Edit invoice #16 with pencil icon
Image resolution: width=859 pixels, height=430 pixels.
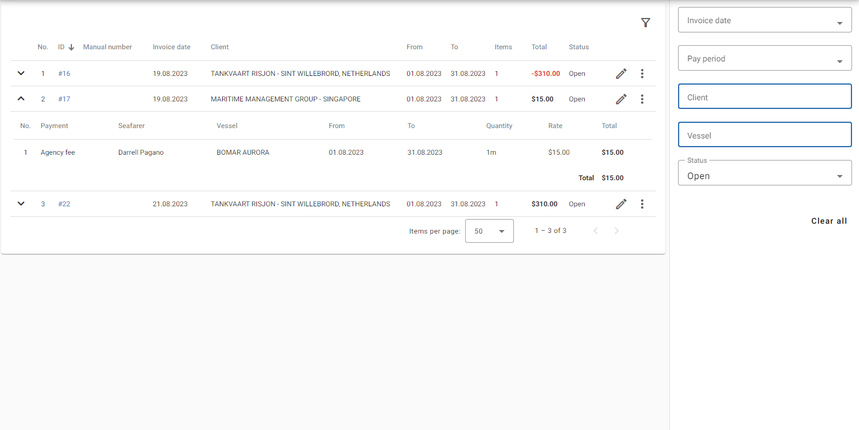click(x=621, y=73)
